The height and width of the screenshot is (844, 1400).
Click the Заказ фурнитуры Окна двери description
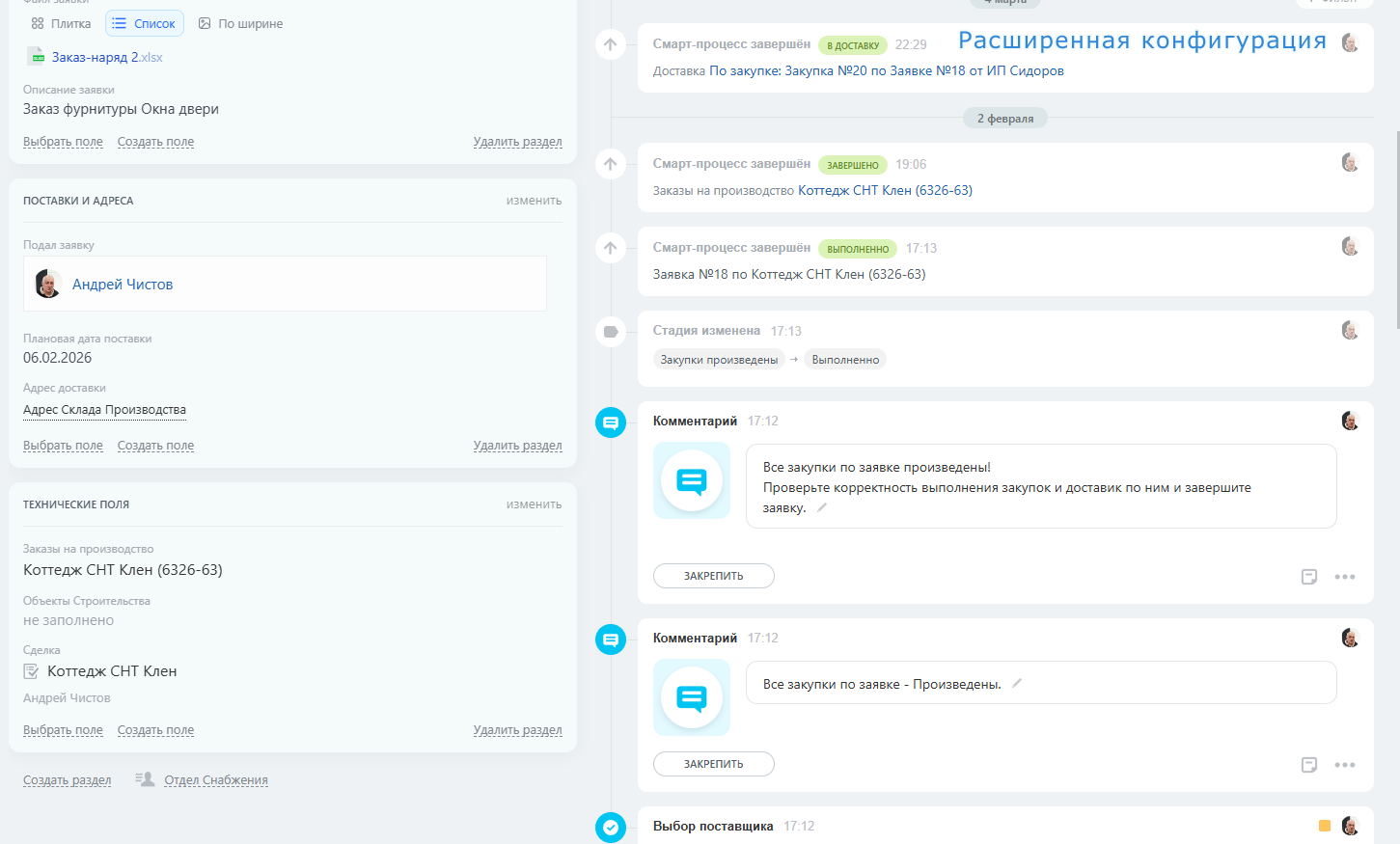click(x=121, y=109)
